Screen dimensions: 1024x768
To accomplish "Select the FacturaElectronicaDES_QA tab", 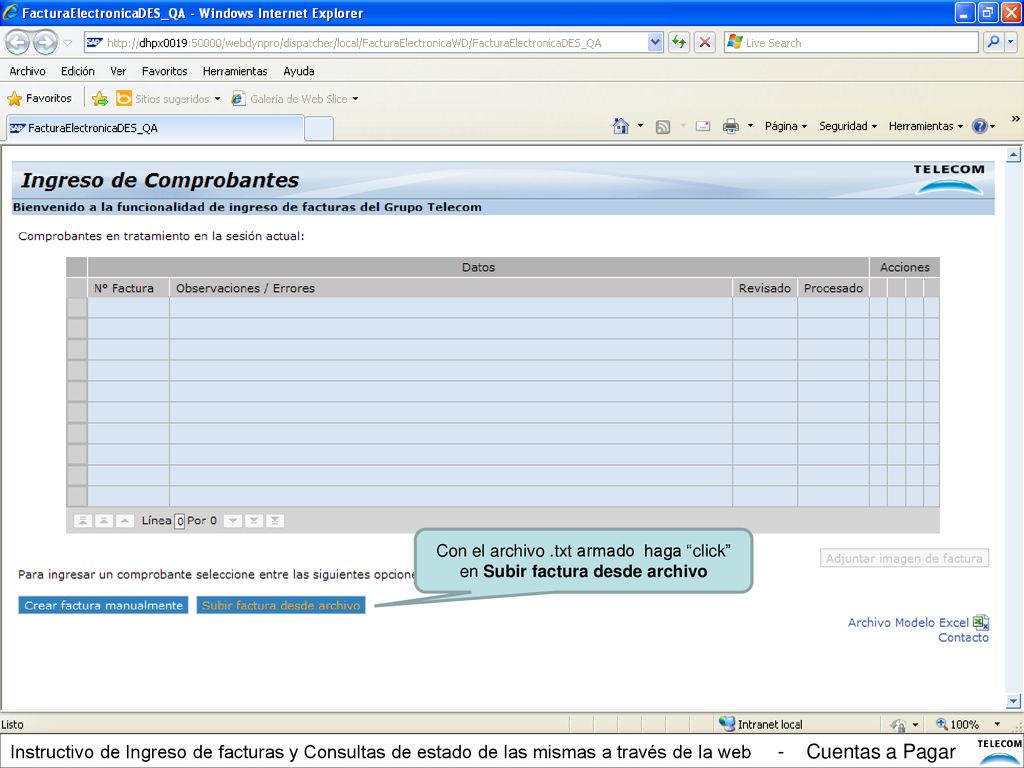I will click(x=155, y=128).
